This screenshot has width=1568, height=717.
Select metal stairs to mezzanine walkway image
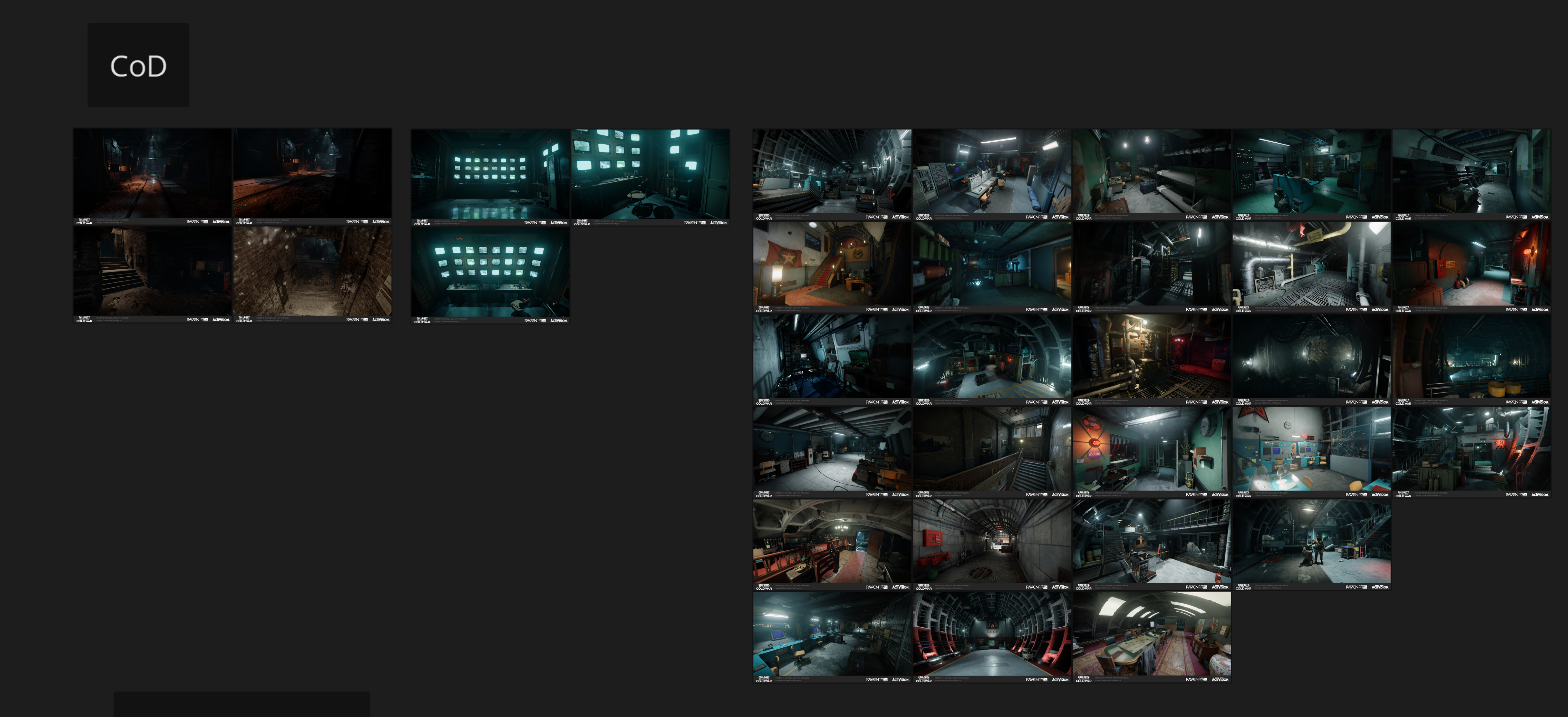click(x=1152, y=545)
